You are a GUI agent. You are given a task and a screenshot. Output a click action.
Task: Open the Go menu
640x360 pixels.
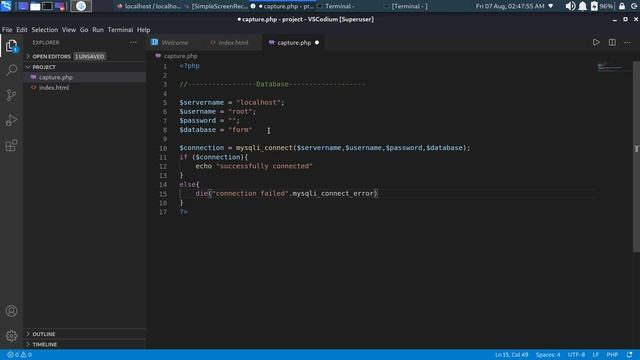tap(84, 30)
